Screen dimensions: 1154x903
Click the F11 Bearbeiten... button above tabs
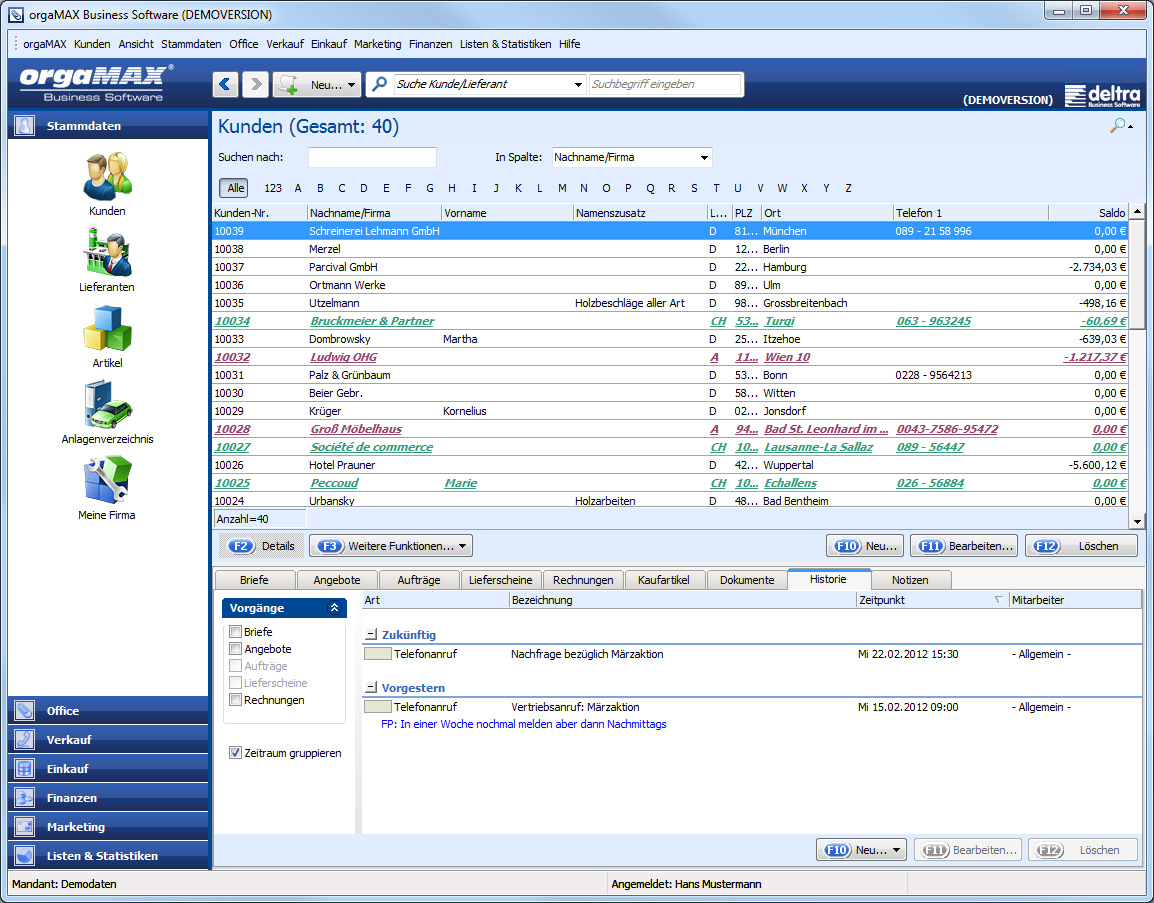964,545
